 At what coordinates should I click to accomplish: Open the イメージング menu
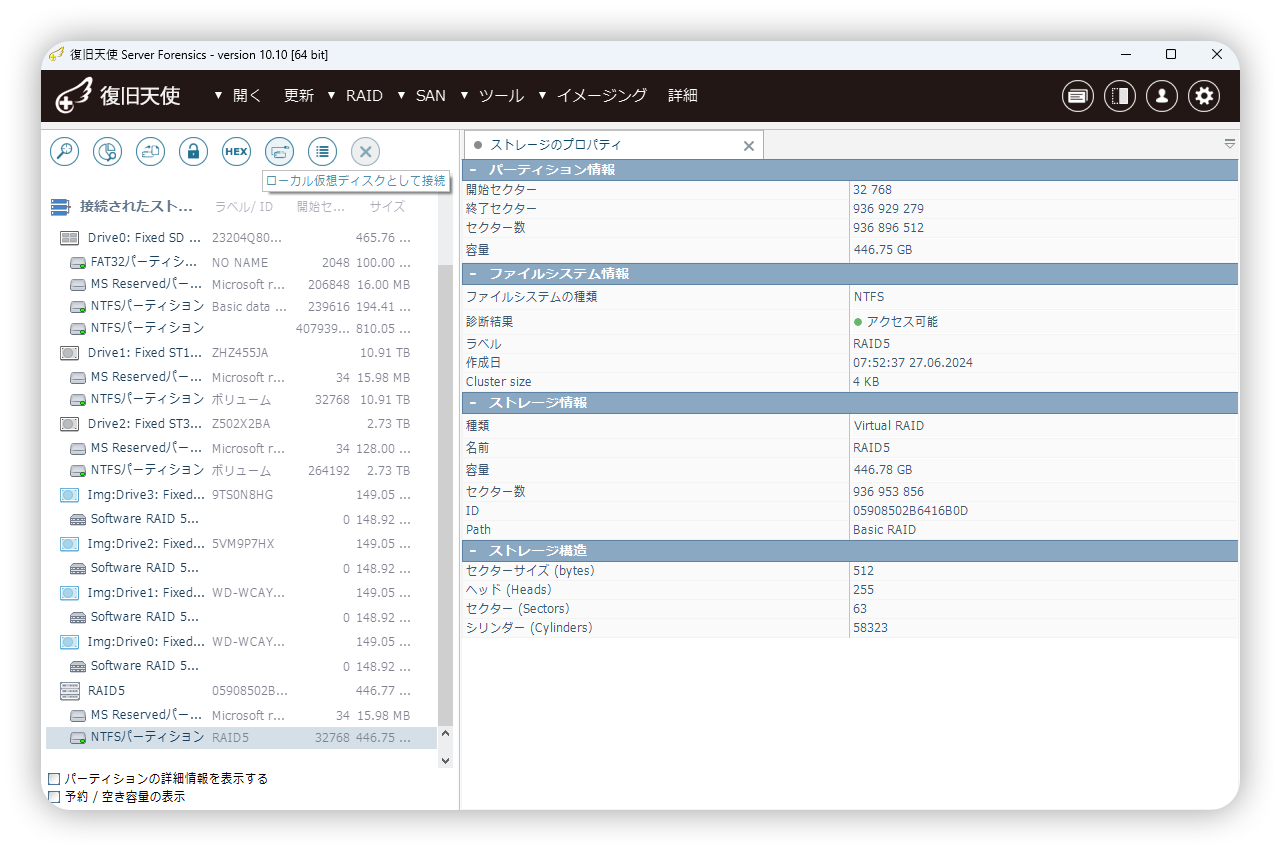[x=592, y=96]
